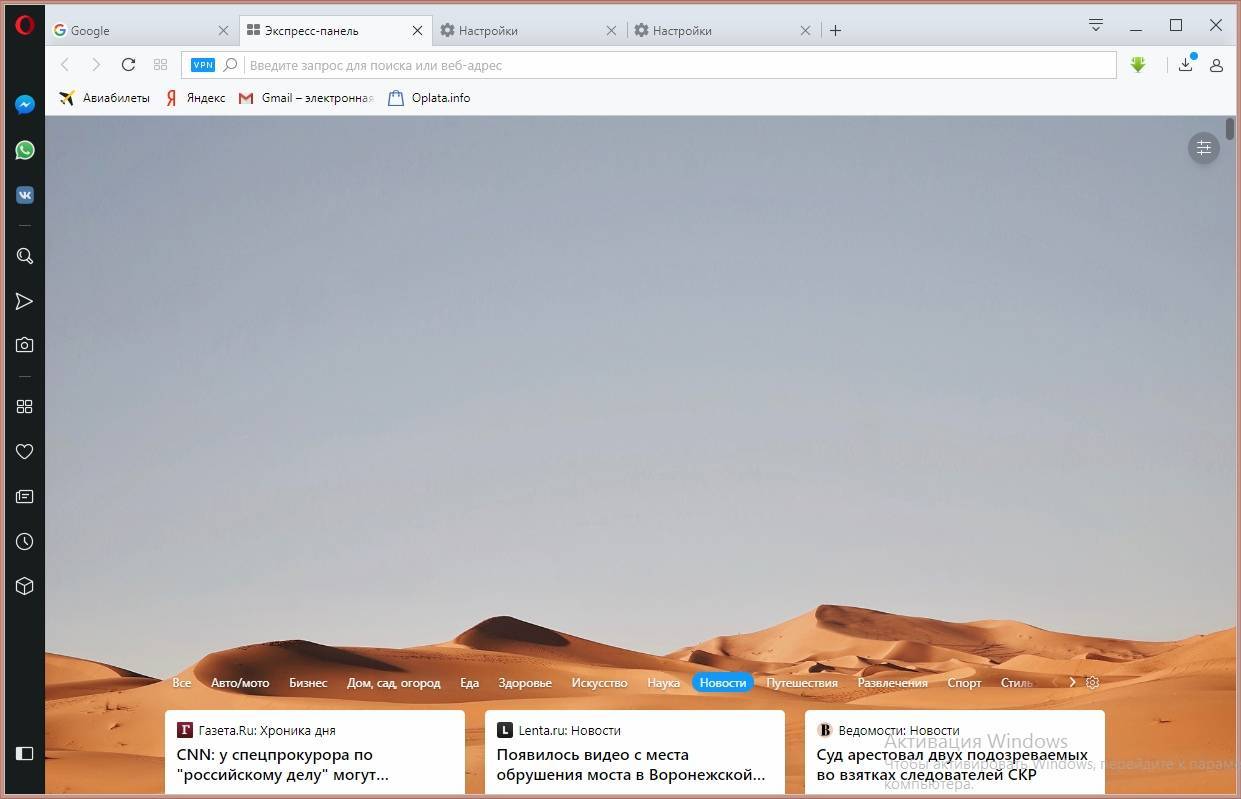Switch to the second Настройки tab

[x=724, y=31]
